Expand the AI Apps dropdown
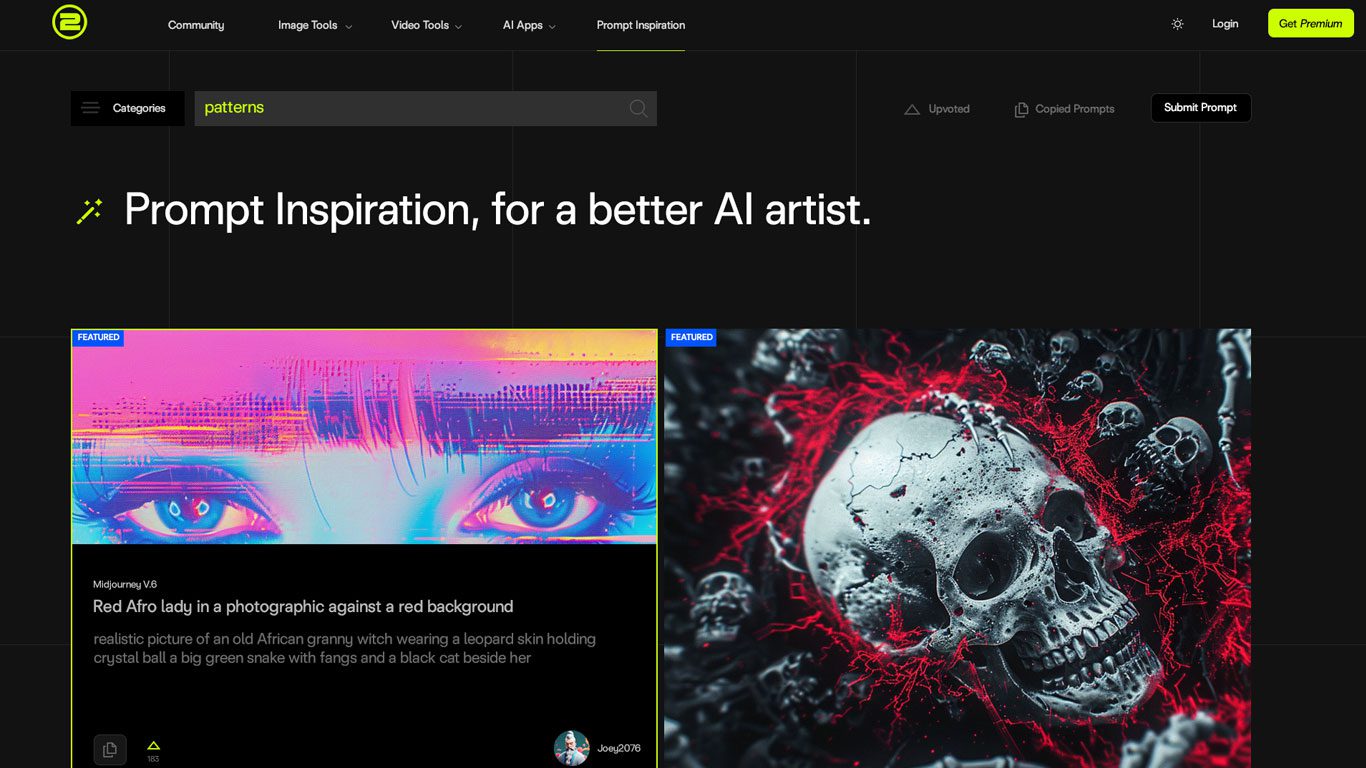The width and height of the screenshot is (1366, 768). click(x=529, y=25)
